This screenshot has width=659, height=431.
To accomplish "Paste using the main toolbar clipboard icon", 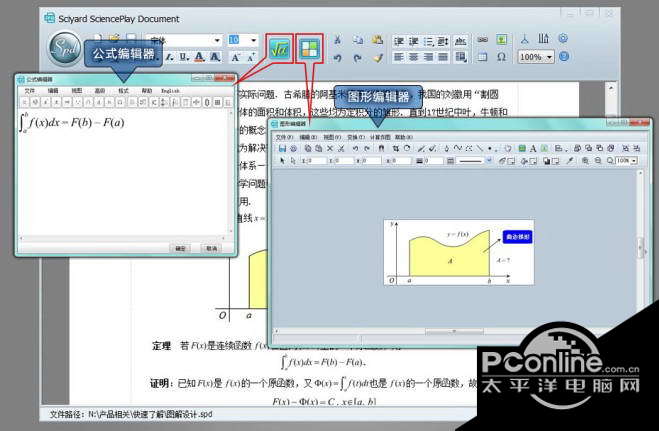I will (377, 40).
